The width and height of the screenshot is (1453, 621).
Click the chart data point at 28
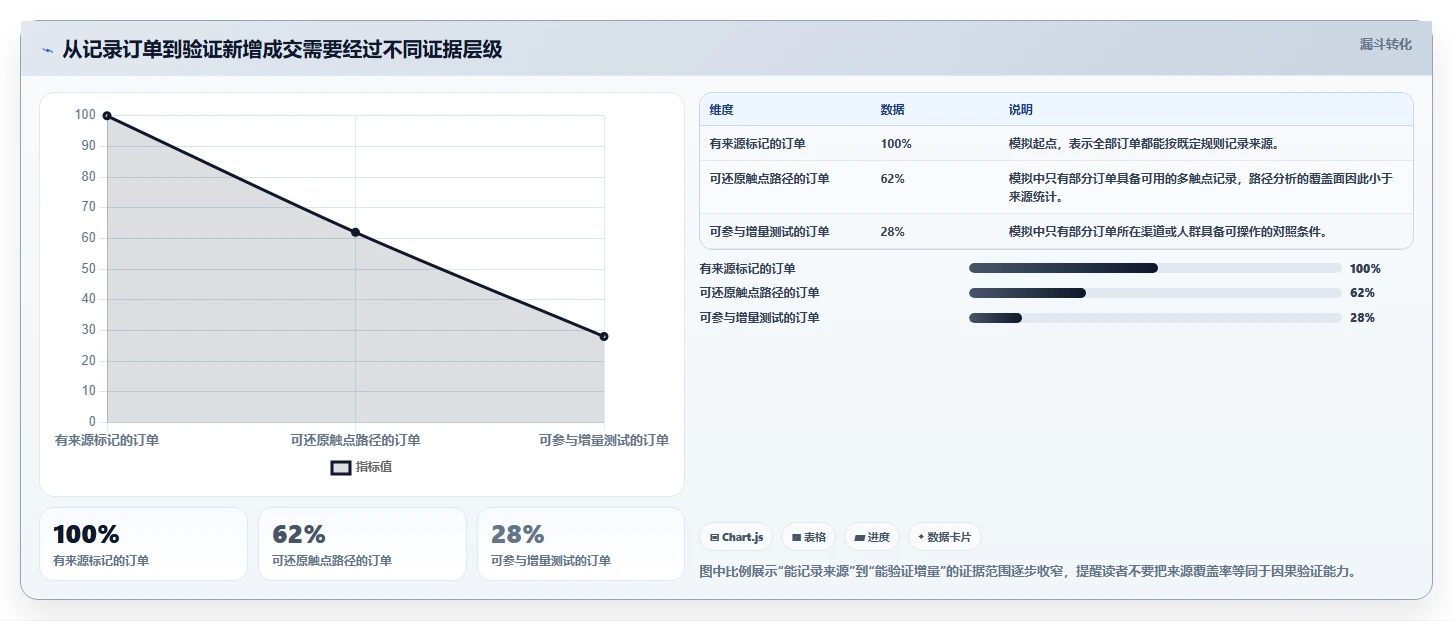604,336
